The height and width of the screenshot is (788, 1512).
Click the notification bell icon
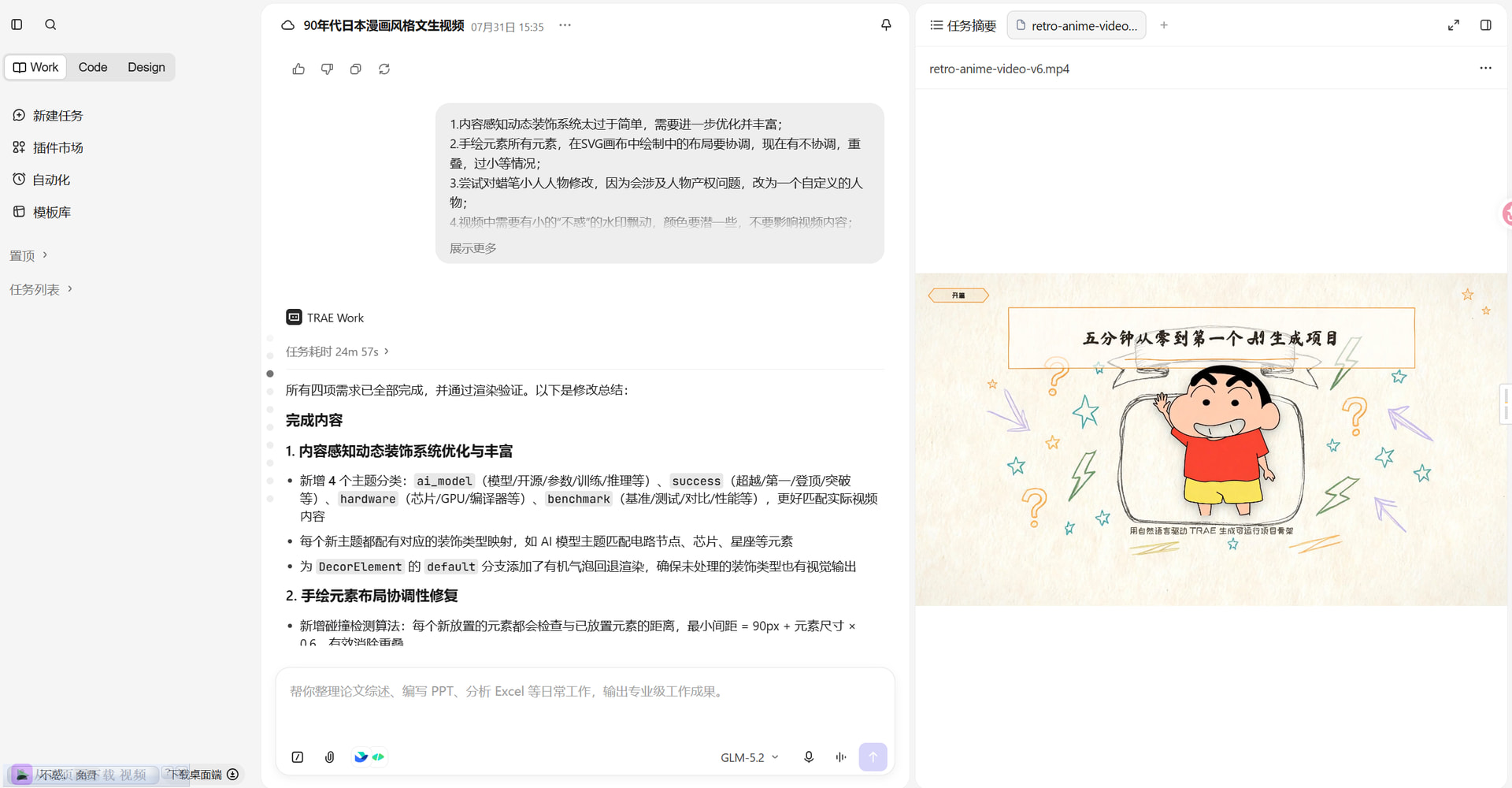886,25
